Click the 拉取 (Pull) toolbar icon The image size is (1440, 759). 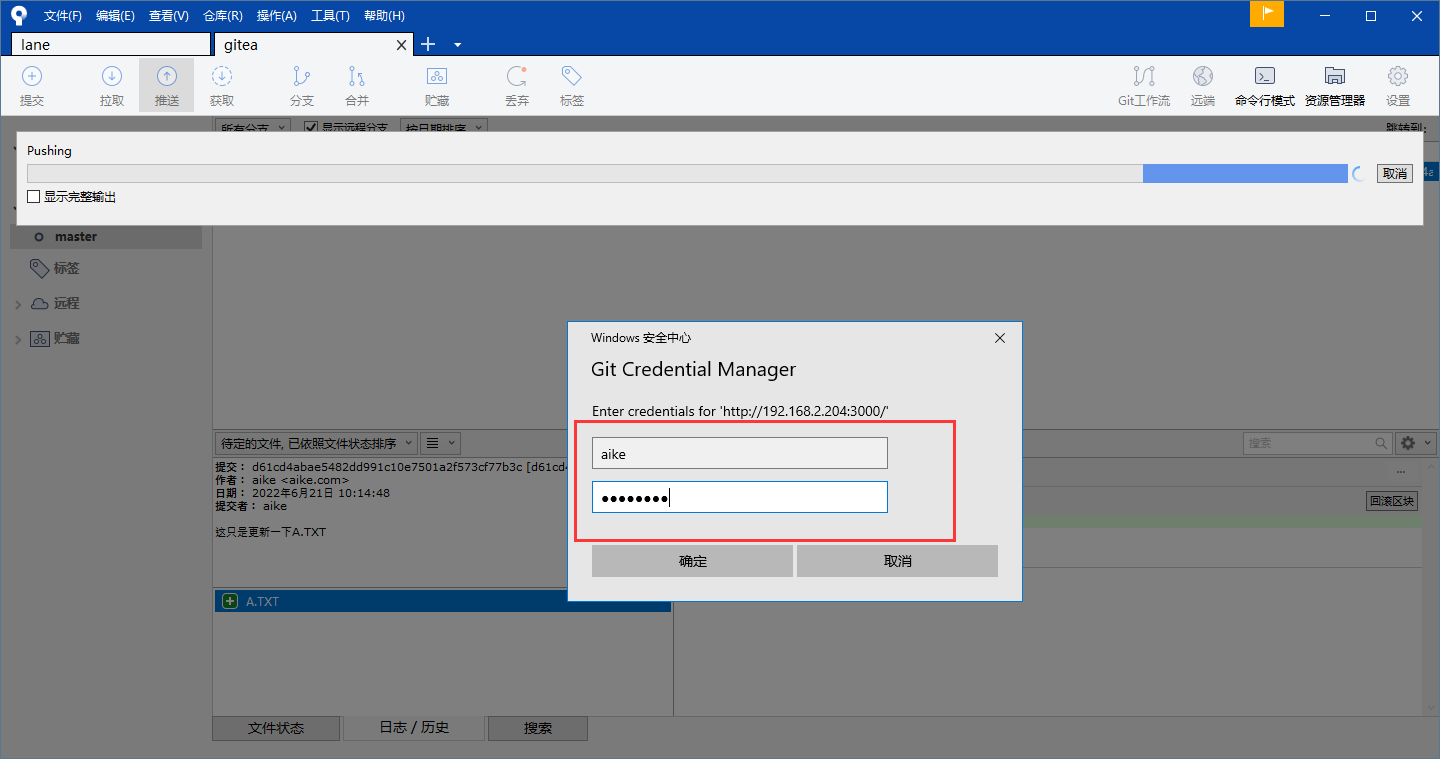click(x=112, y=86)
